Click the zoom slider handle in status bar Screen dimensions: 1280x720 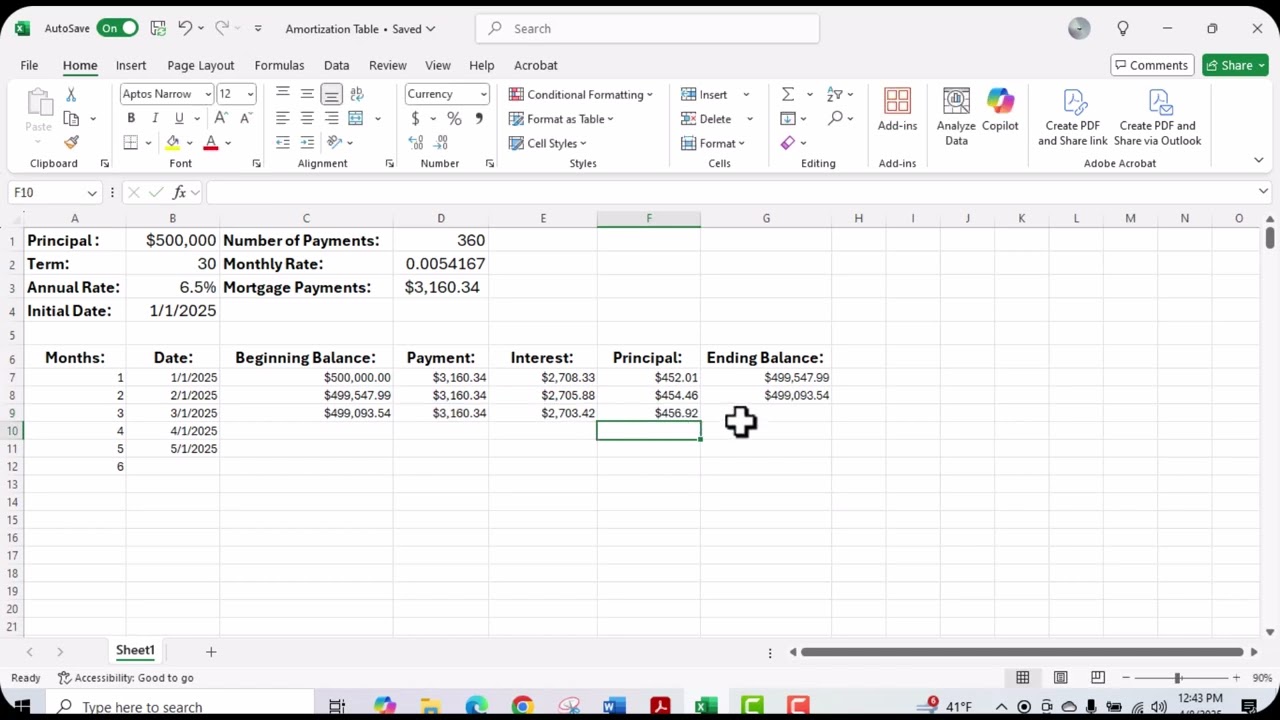tap(1178, 678)
